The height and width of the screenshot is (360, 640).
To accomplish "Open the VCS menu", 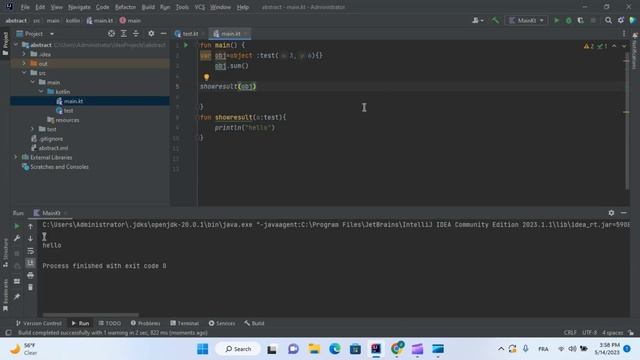I will (200, 7).
